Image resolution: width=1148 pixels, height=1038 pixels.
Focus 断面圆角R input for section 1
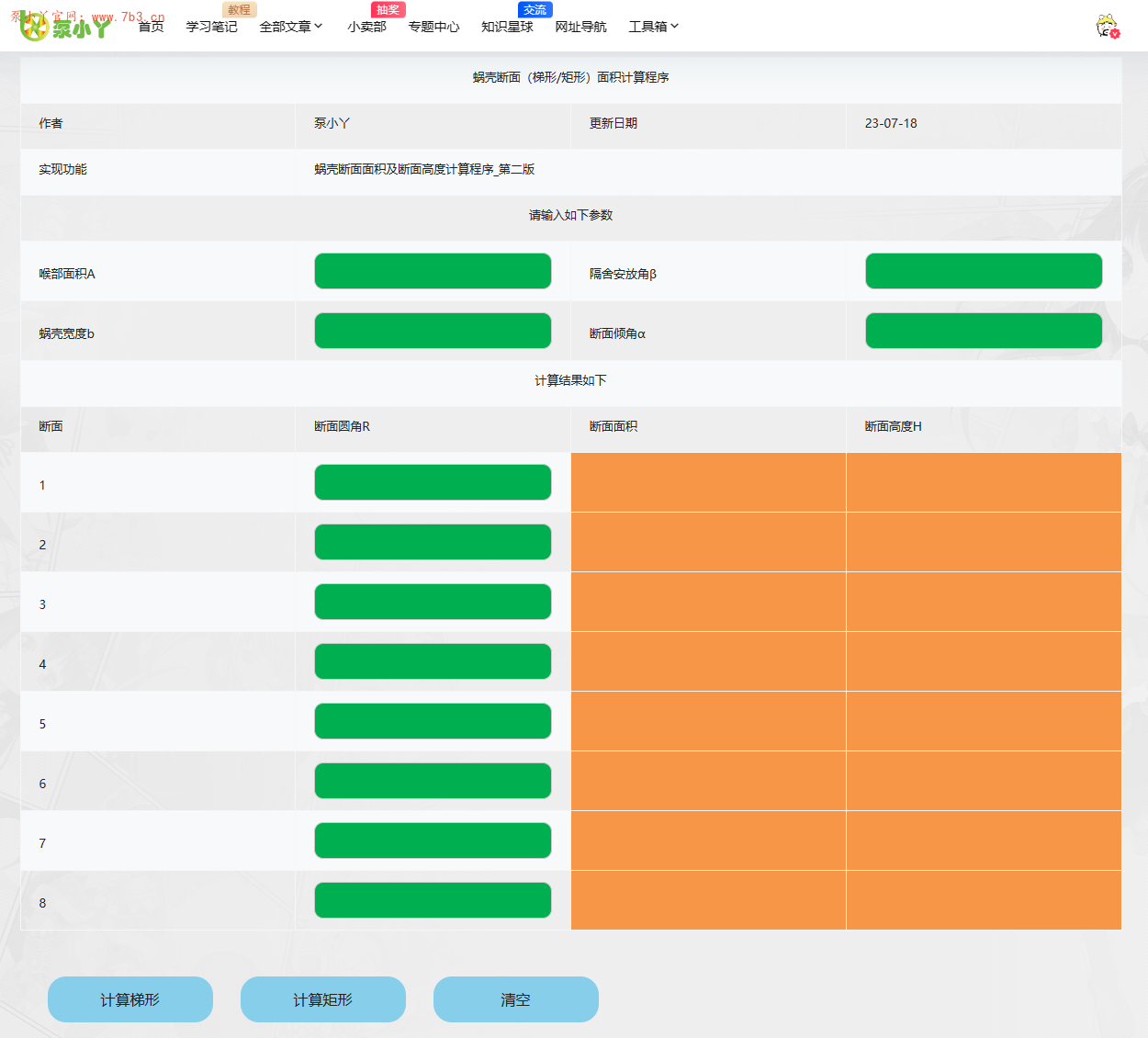pyautogui.click(x=433, y=482)
